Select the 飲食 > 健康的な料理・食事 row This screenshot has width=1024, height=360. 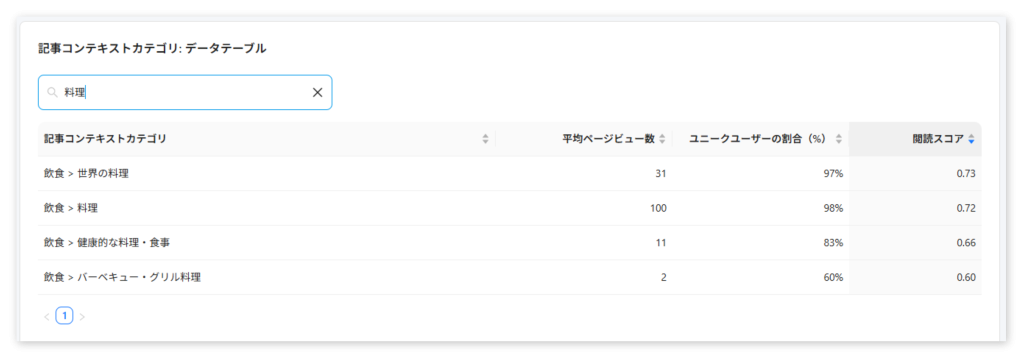[x=509, y=242]
